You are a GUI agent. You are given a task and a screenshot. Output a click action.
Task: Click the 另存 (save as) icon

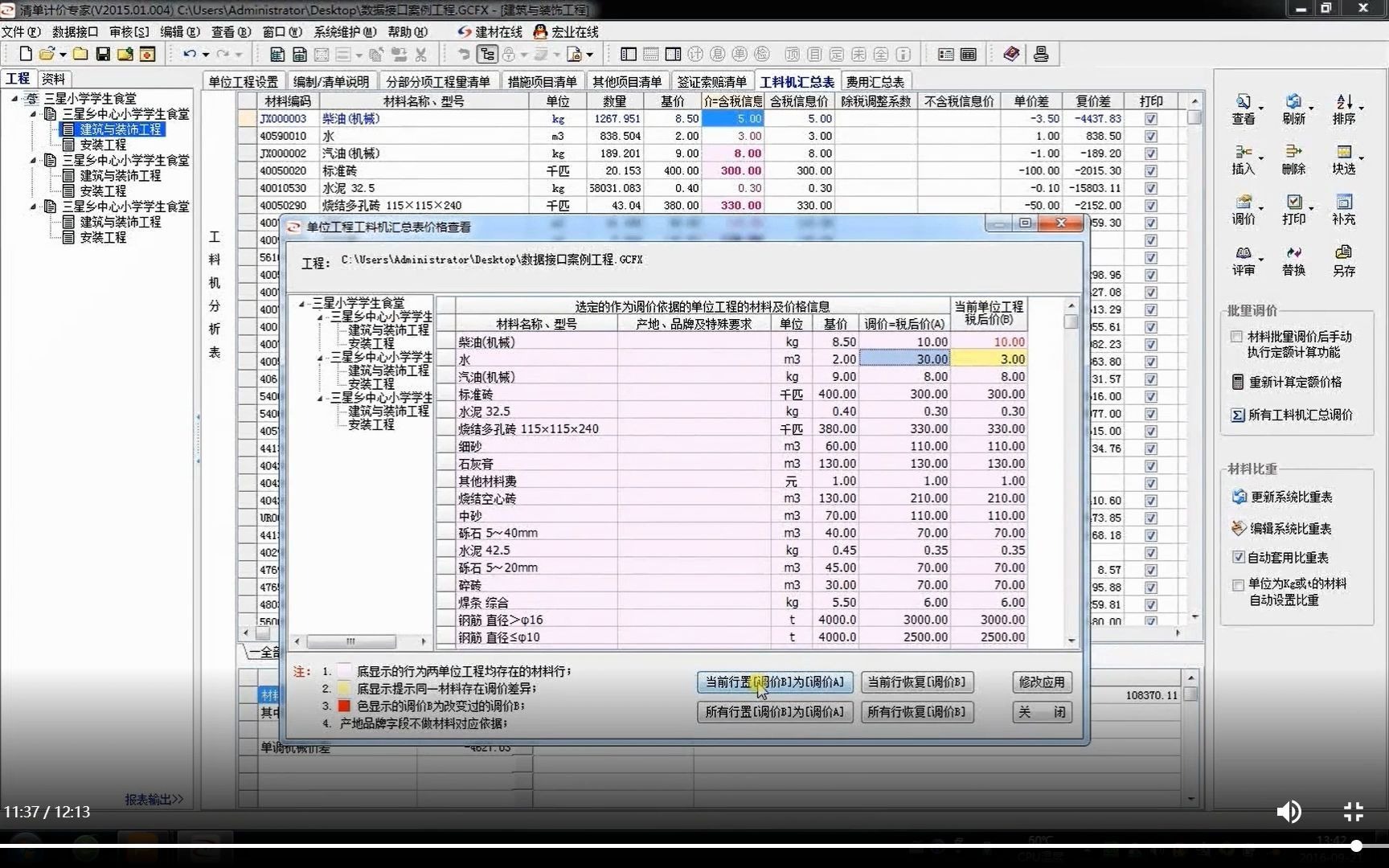[1343, 253]
